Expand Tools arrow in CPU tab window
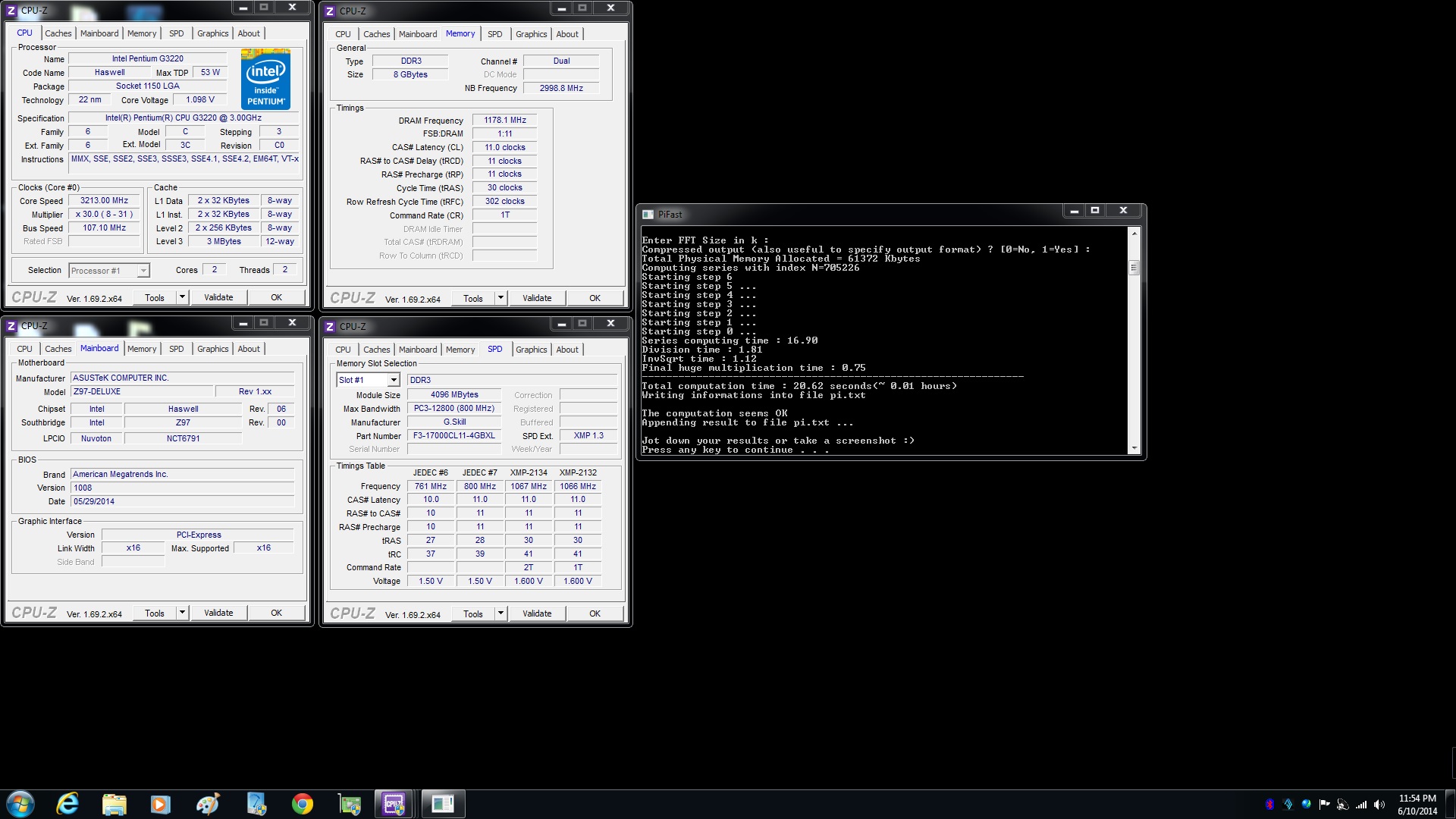This screenshot has width=1456, height=819. (182, 297)
